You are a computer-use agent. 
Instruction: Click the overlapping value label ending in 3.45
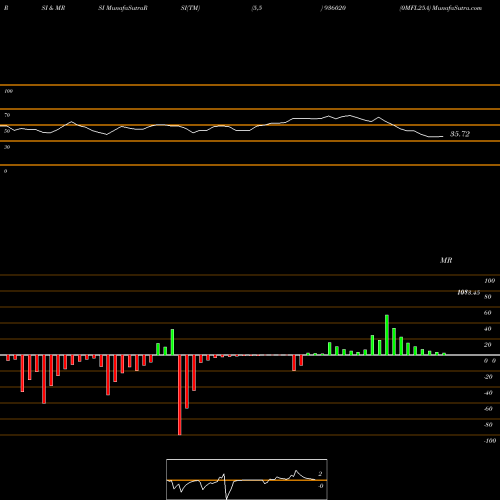coord(469,293)
